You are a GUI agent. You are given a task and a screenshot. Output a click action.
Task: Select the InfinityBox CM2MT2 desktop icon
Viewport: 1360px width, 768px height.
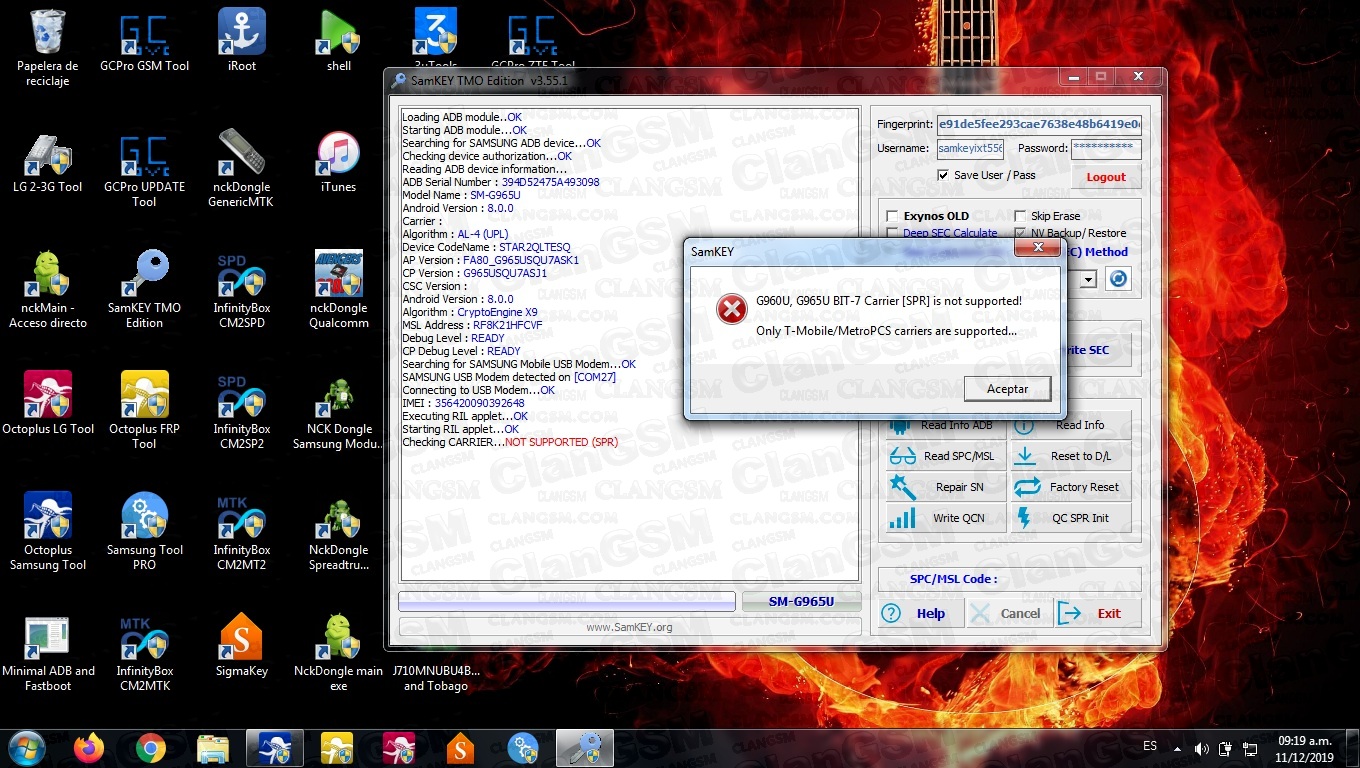(x=241, y=532)
